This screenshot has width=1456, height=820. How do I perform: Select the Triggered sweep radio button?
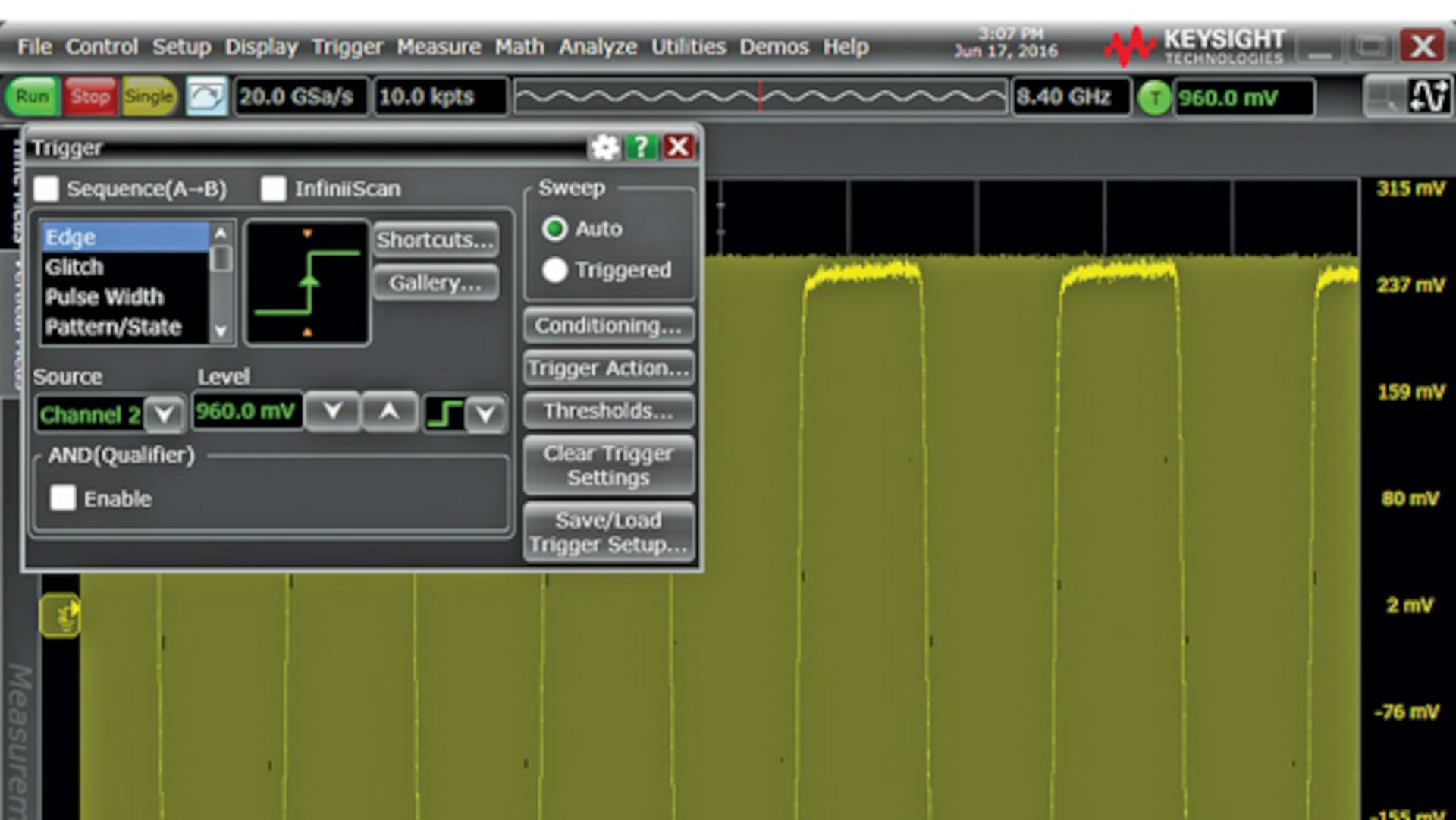[554, 270]
